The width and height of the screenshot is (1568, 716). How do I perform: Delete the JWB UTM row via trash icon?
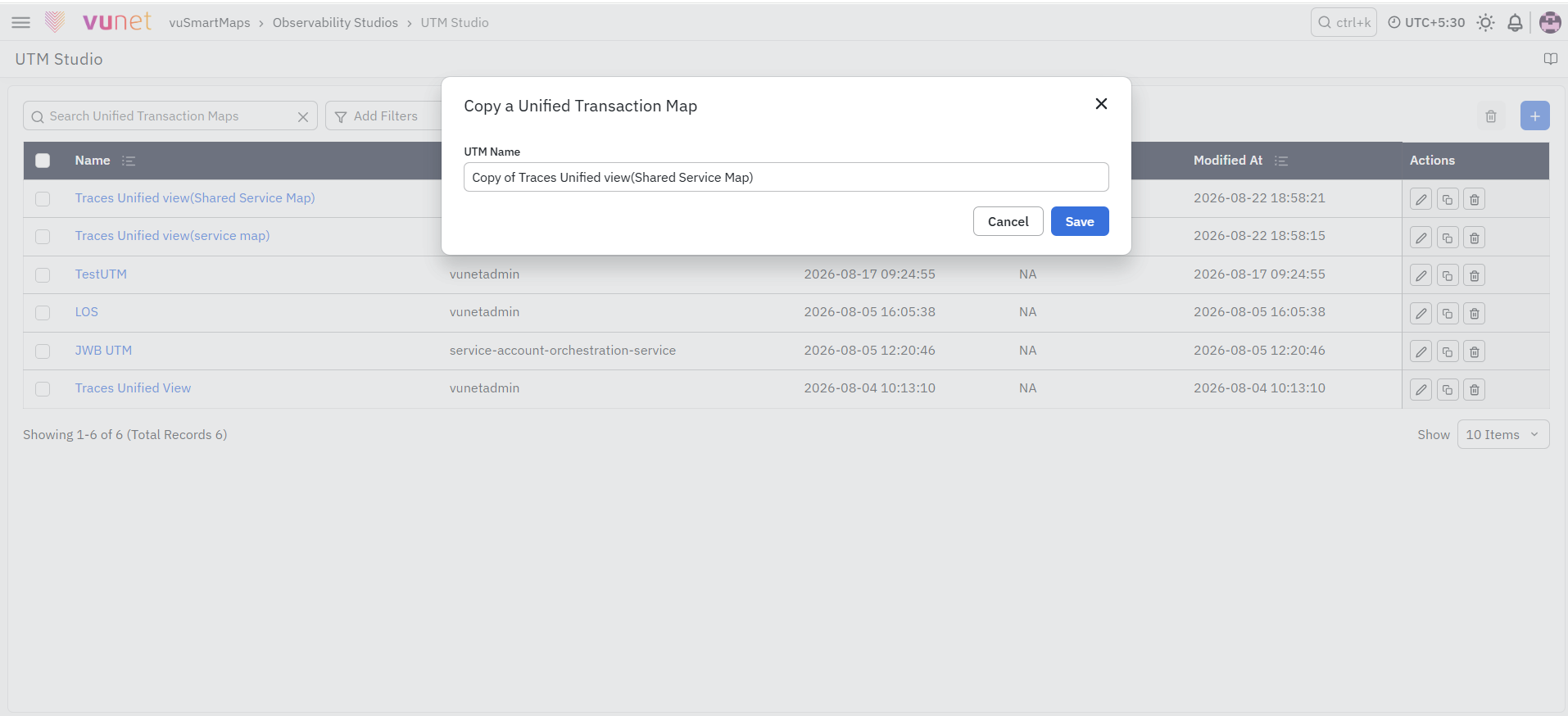coord(1474,352)
